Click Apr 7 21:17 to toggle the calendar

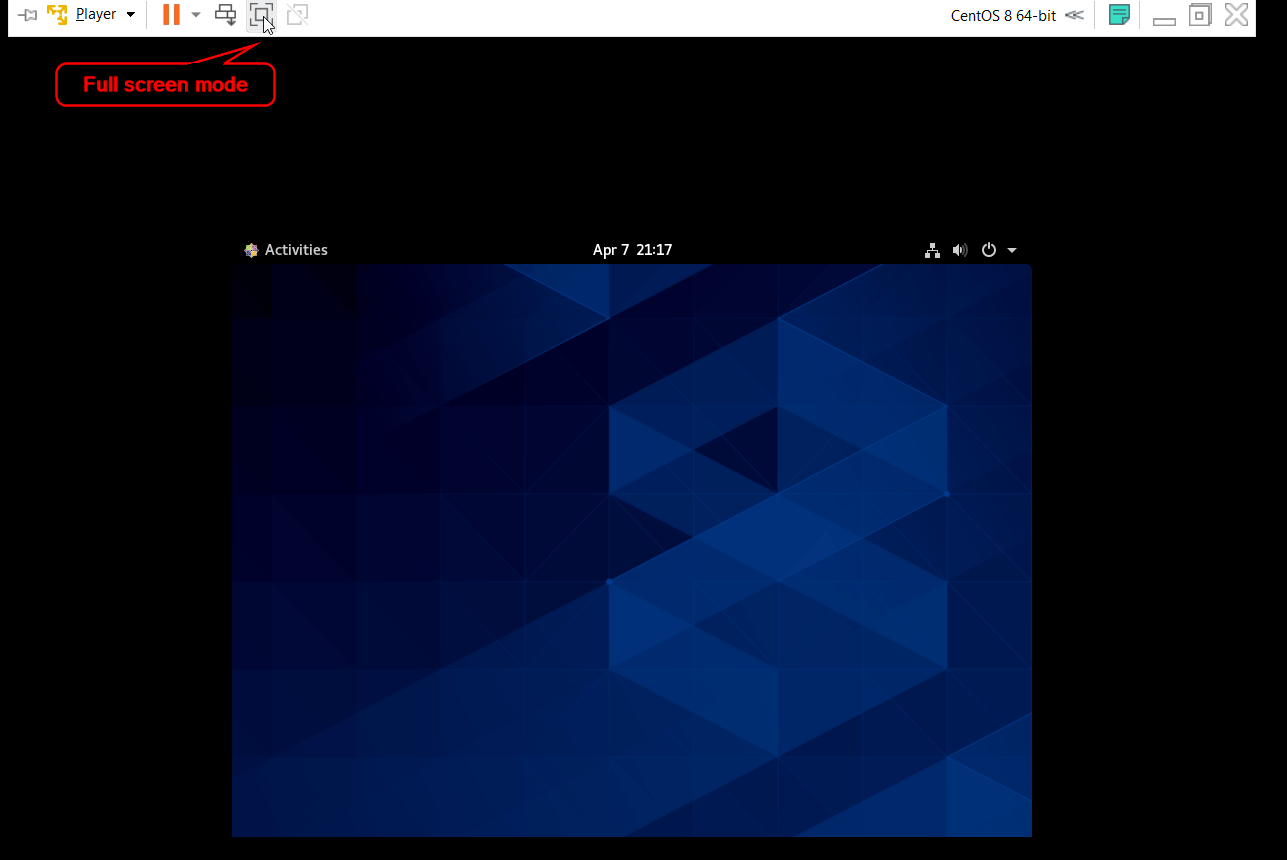(632, 249)
